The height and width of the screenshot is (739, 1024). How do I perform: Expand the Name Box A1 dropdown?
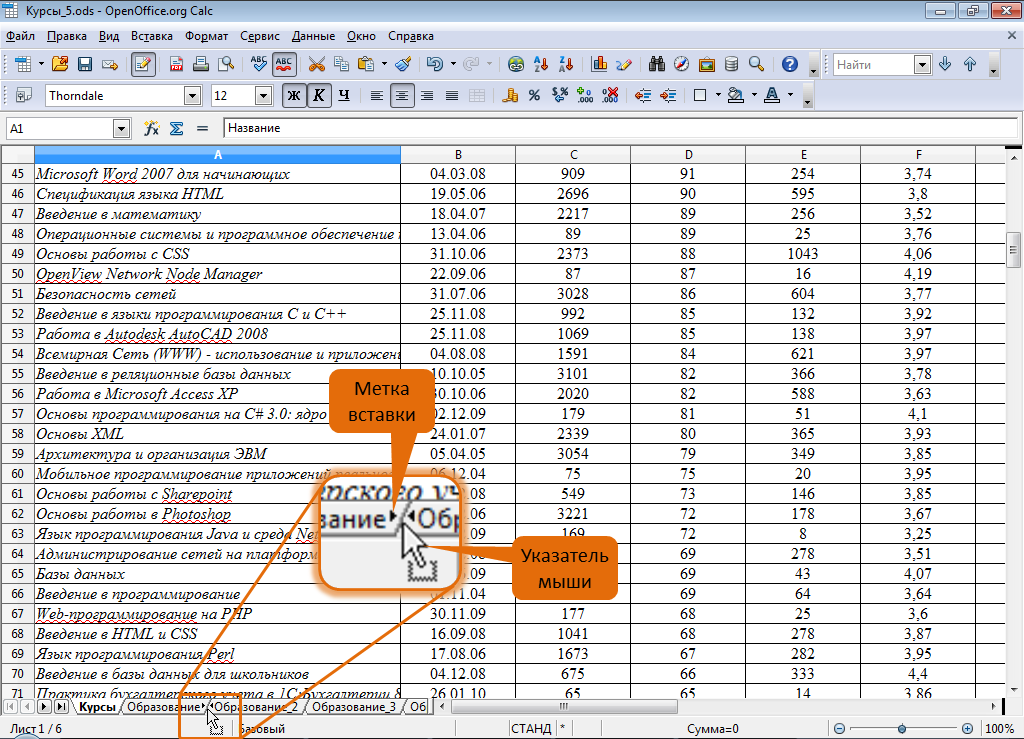tap(122, 129)
